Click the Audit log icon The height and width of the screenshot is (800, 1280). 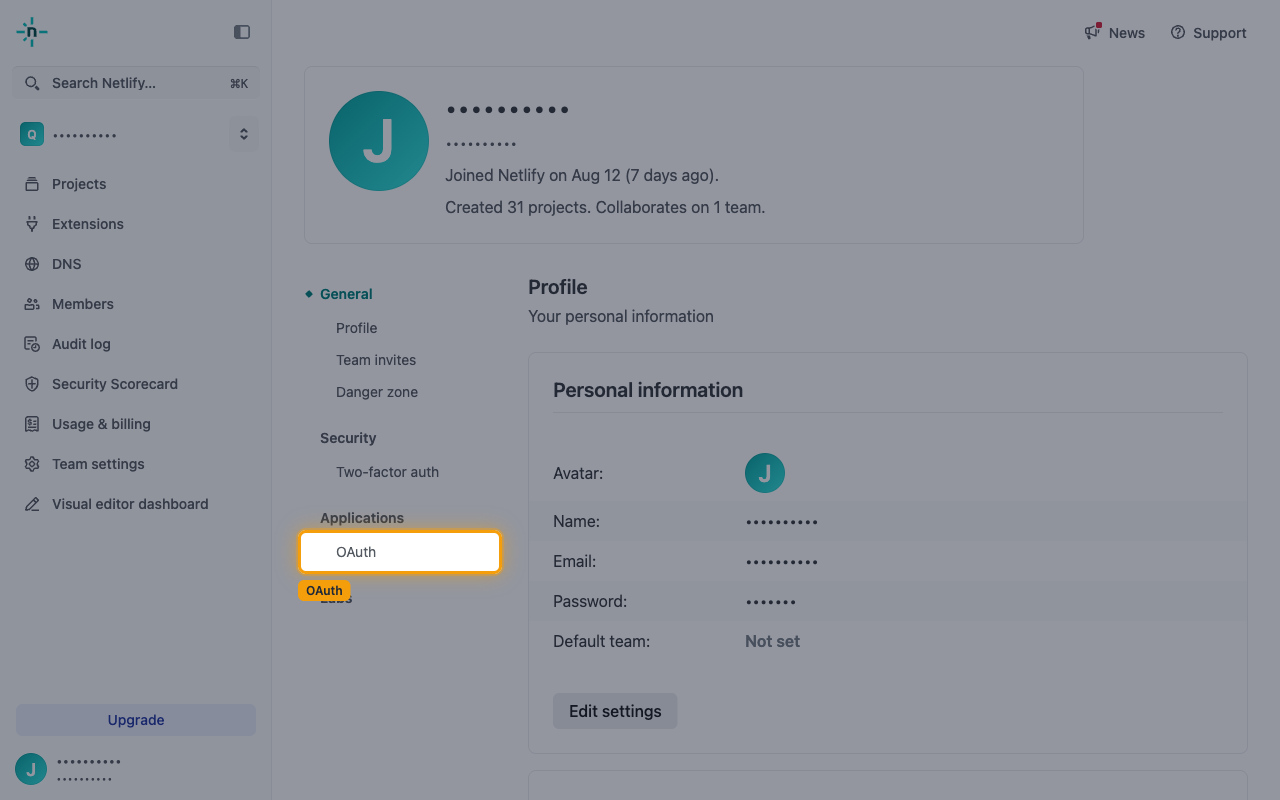click(32, 344)
